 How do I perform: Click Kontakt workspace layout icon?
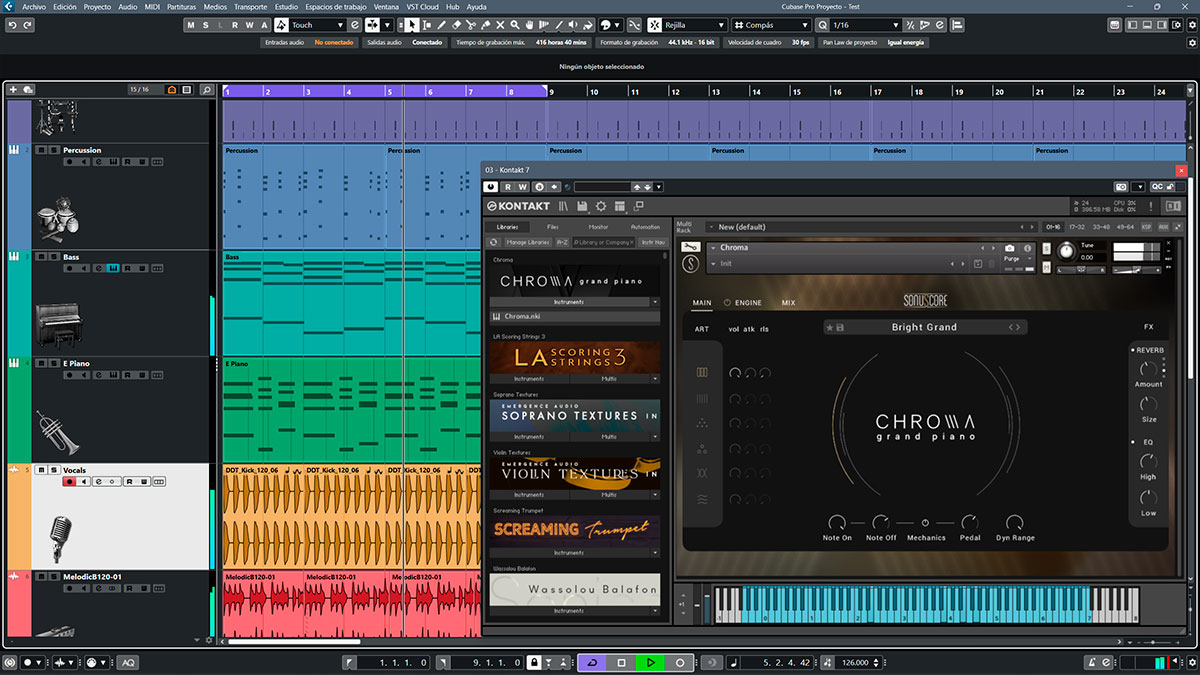point(620,206)
